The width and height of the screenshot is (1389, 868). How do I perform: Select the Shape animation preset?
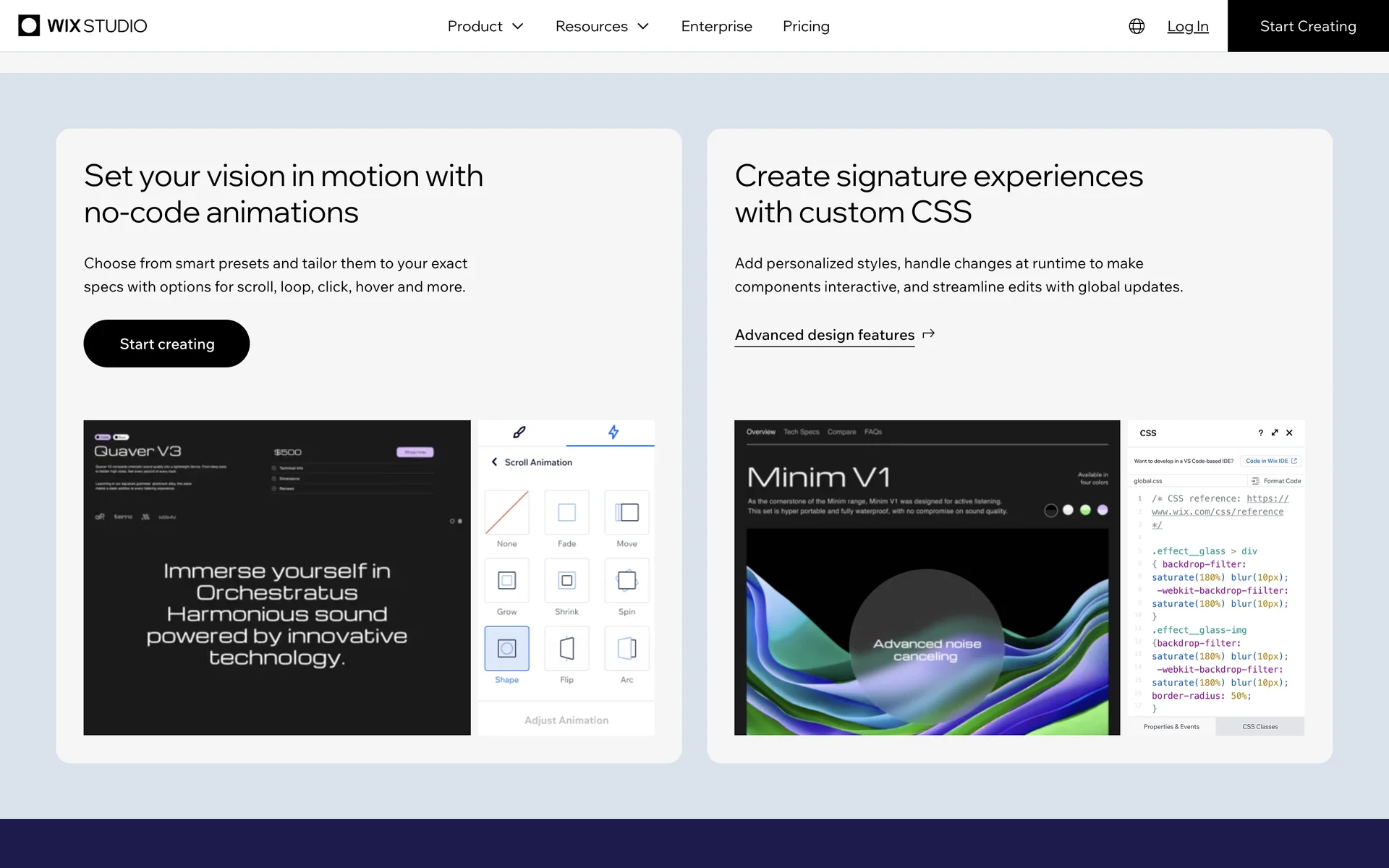(506, 649)
